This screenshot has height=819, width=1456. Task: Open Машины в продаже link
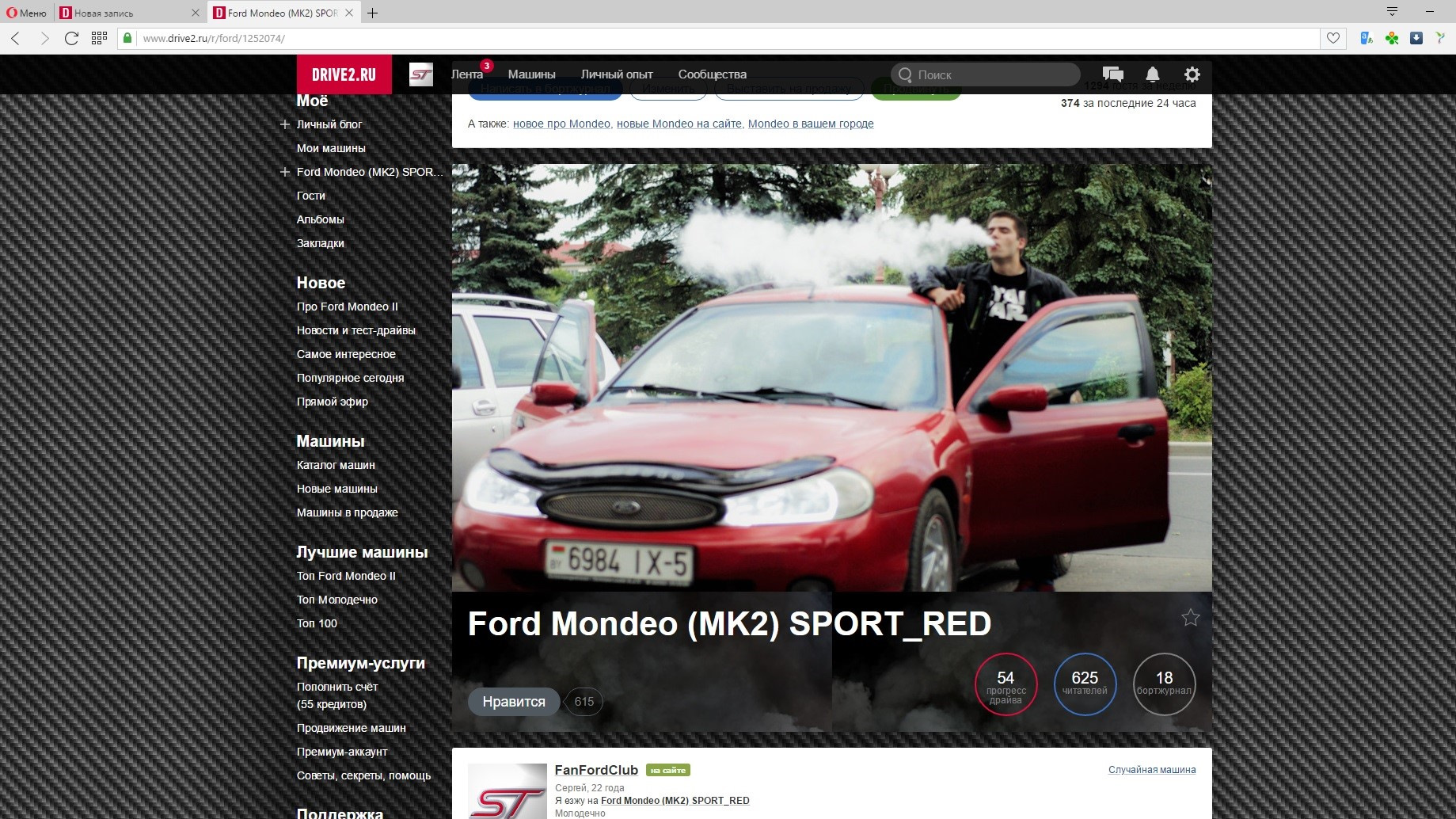[x=348, y=512]
